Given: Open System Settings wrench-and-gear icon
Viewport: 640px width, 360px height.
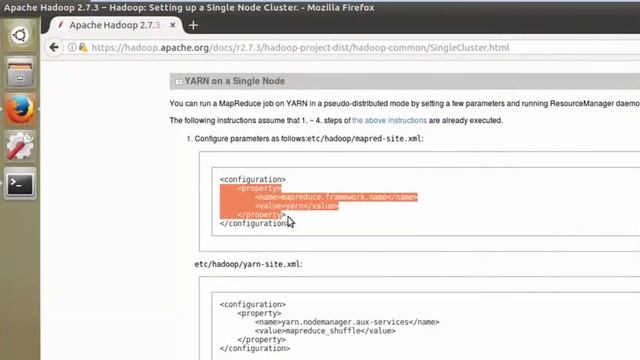Looking at the screenshot, I should click(x=20, y=146).
